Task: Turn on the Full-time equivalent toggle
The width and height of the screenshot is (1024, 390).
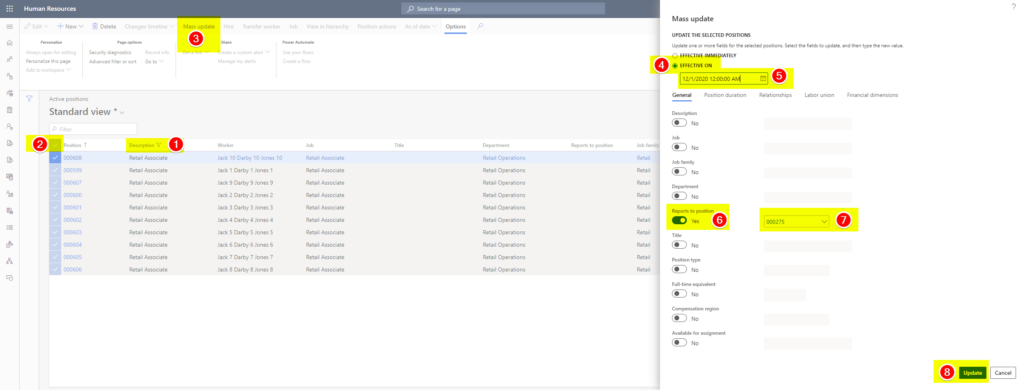Action: coord(680,294)
